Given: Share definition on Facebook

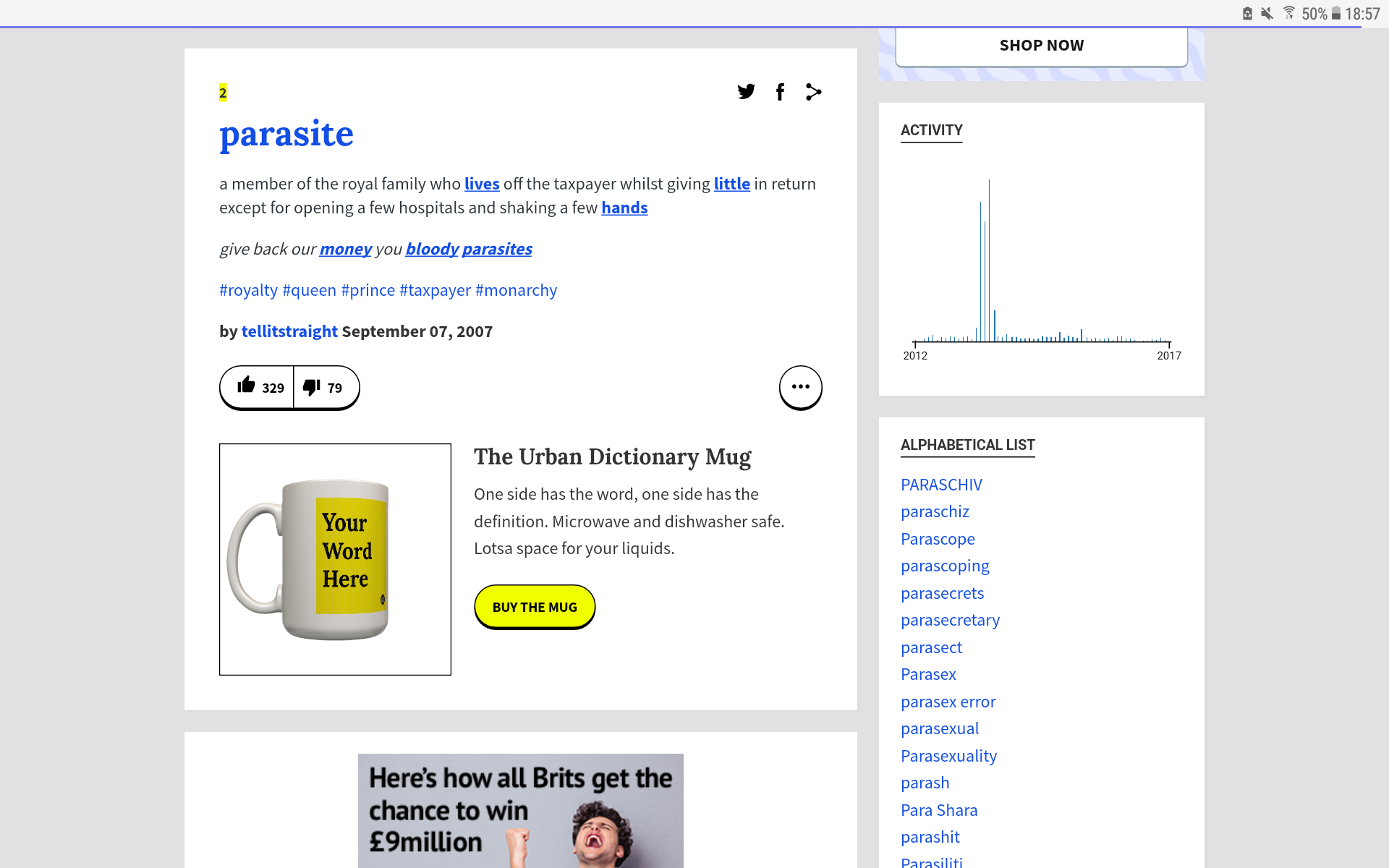Looking at the screenshot, I should [780, 92].
